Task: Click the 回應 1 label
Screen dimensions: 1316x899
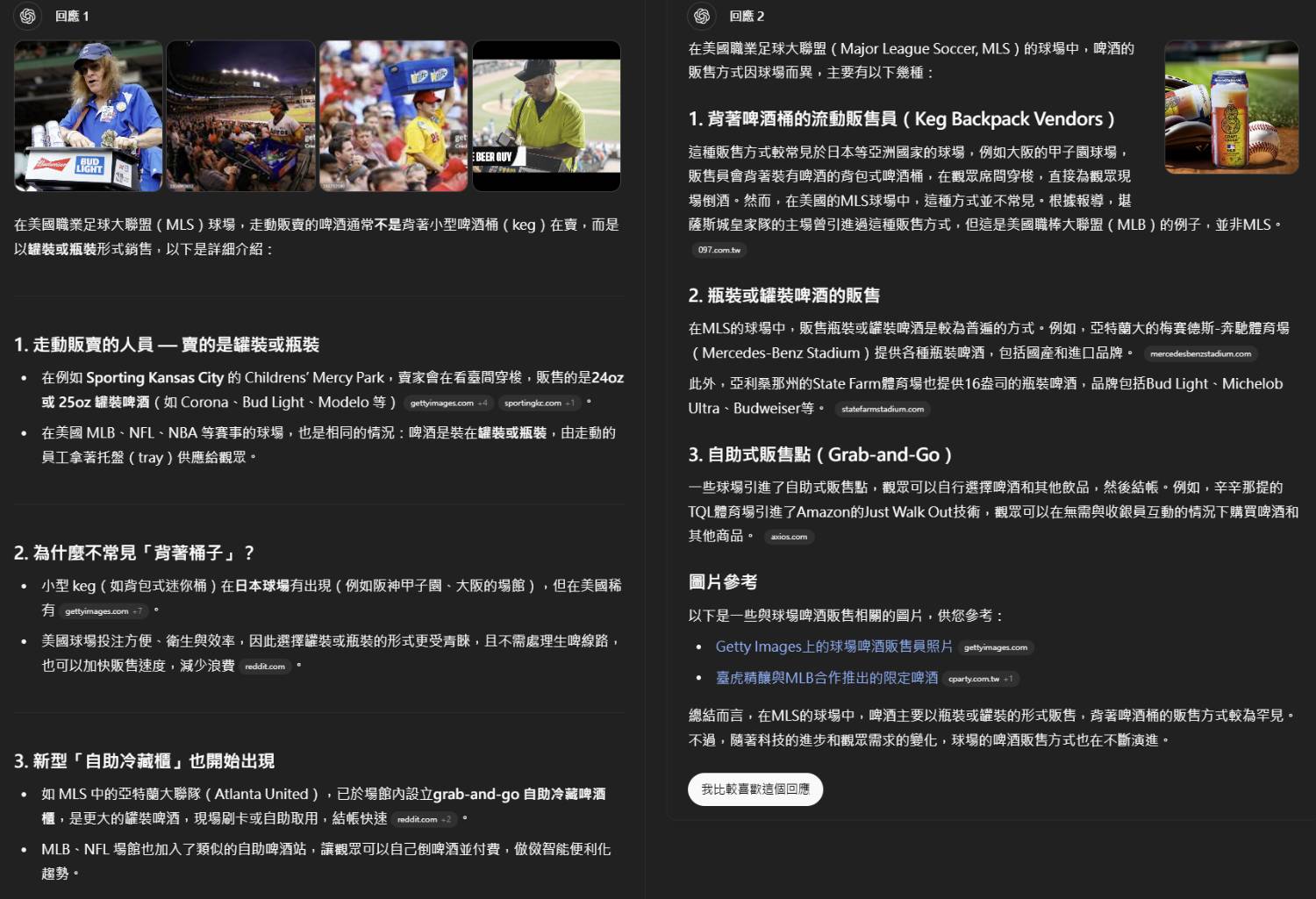Action: pyautogui.click(x=72, y=16)
